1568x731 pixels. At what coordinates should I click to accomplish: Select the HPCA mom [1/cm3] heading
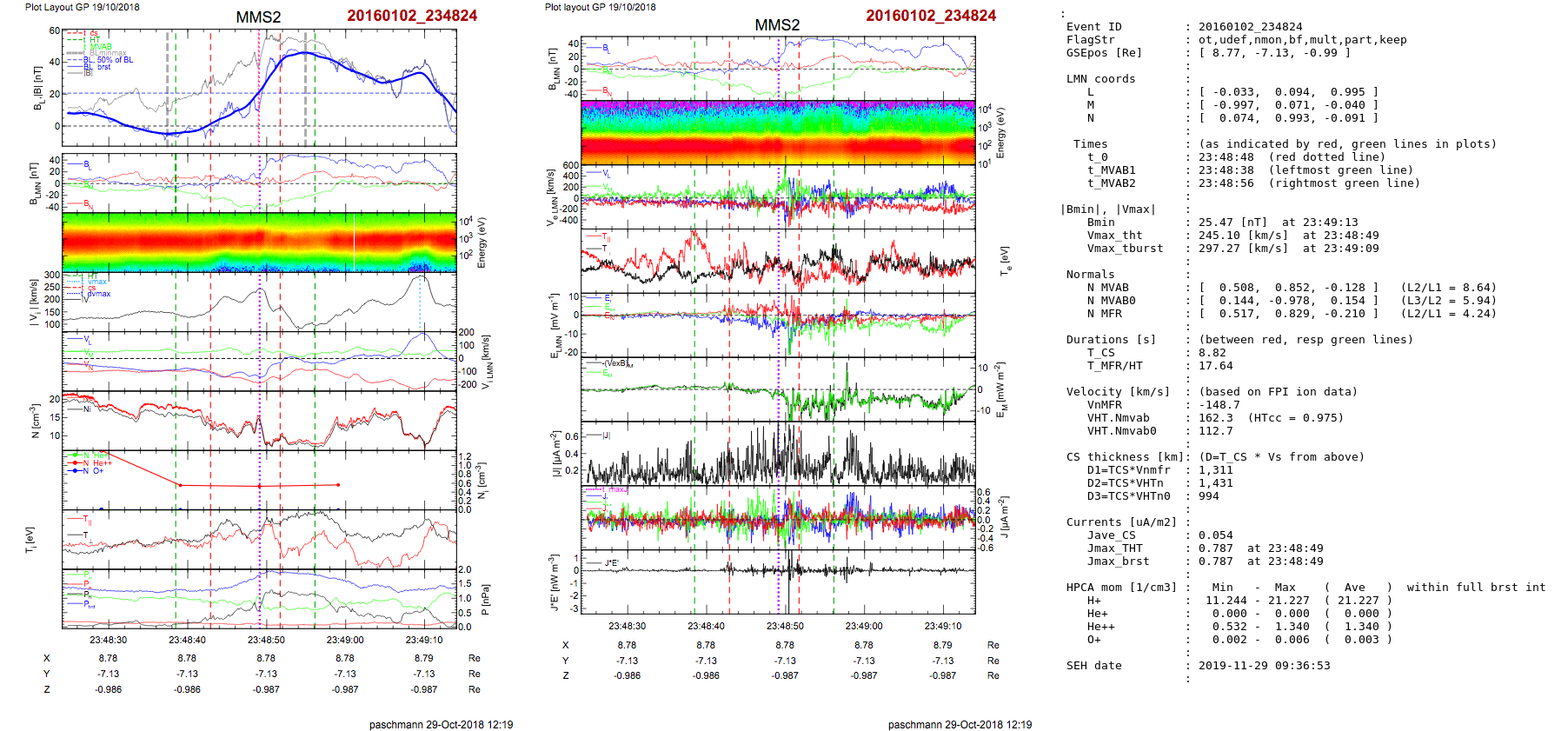pos(1121,588)
